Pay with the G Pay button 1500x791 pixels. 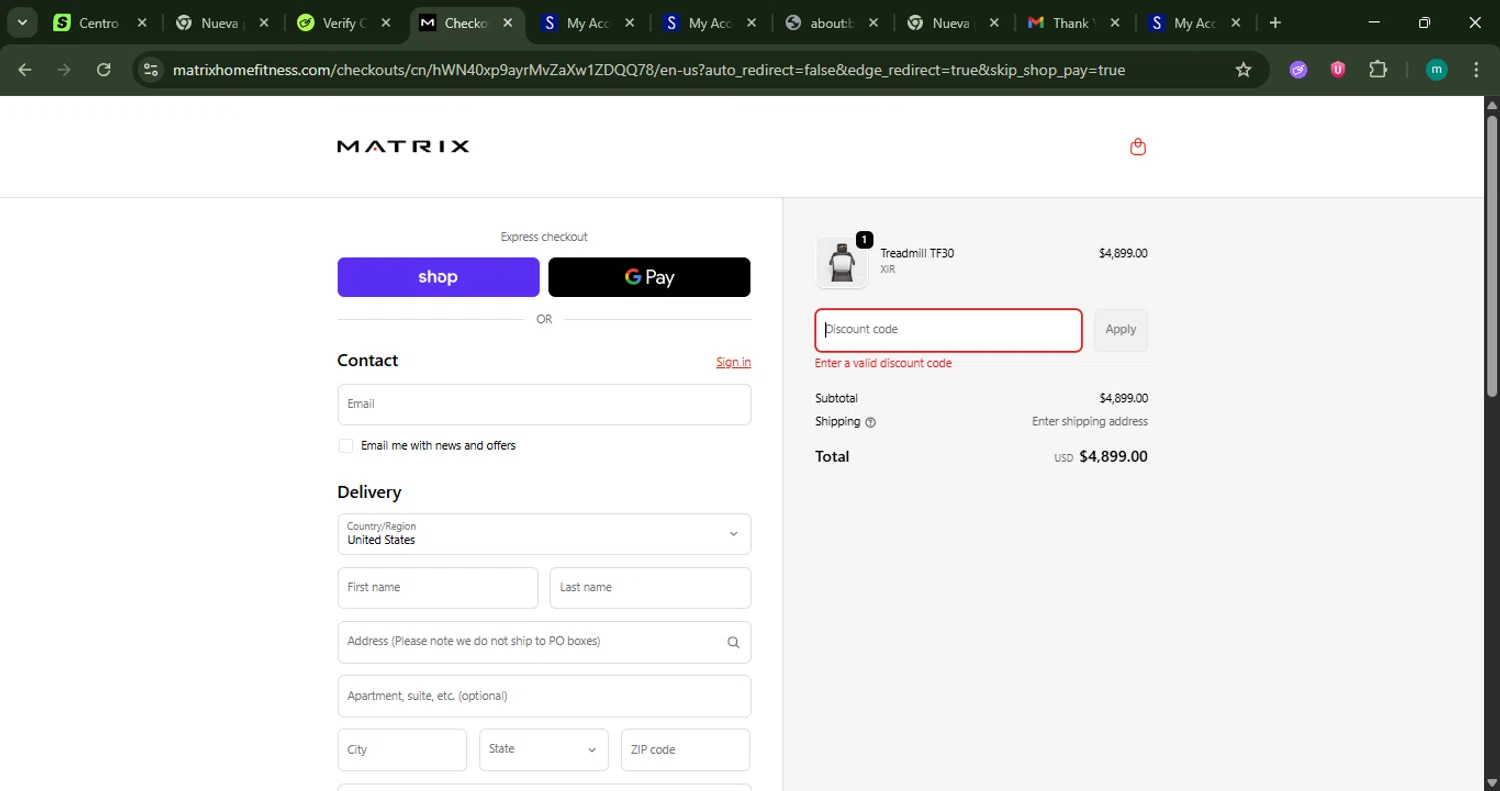click(649, 277)
